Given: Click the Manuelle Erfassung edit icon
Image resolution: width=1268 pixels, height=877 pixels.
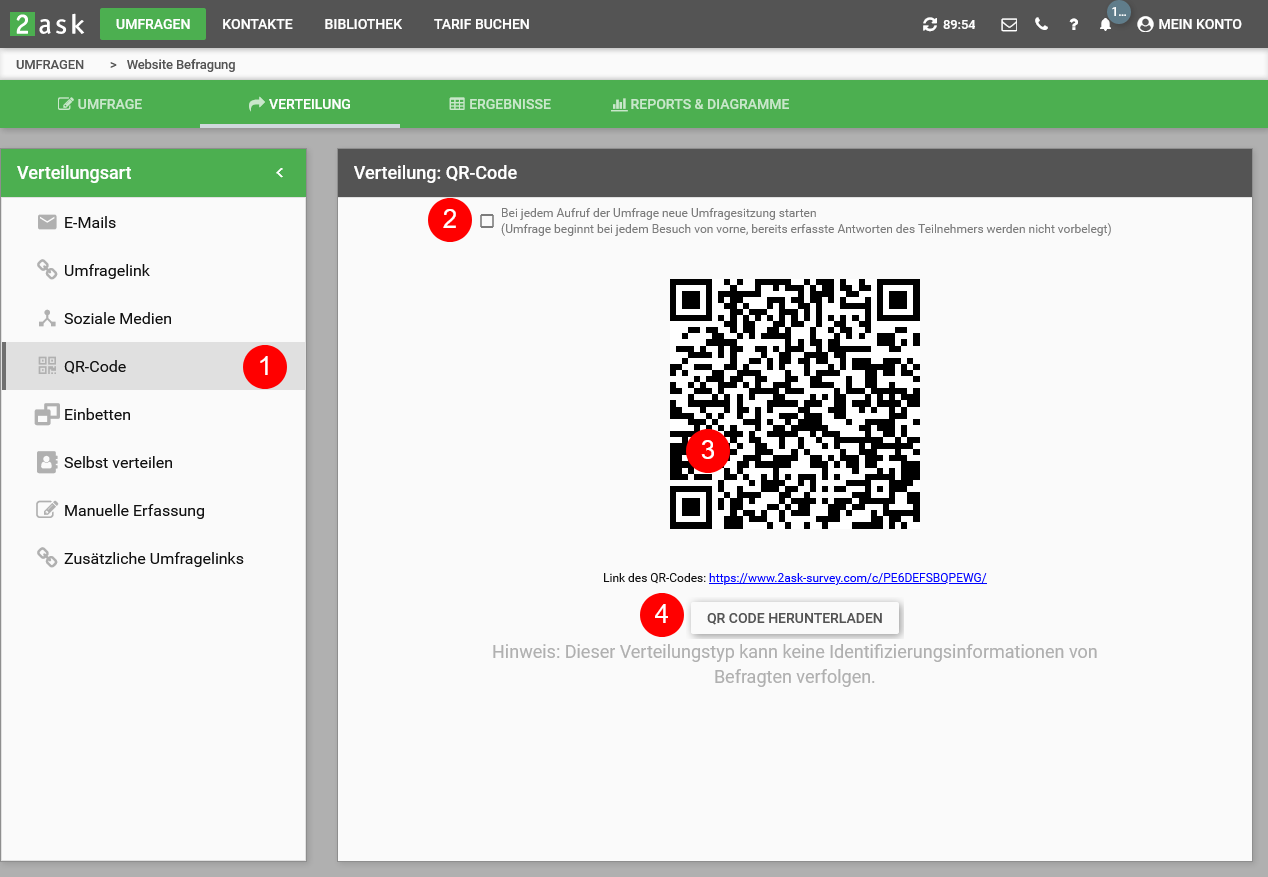Looking at the screenshot, I should tap(47, 510).
